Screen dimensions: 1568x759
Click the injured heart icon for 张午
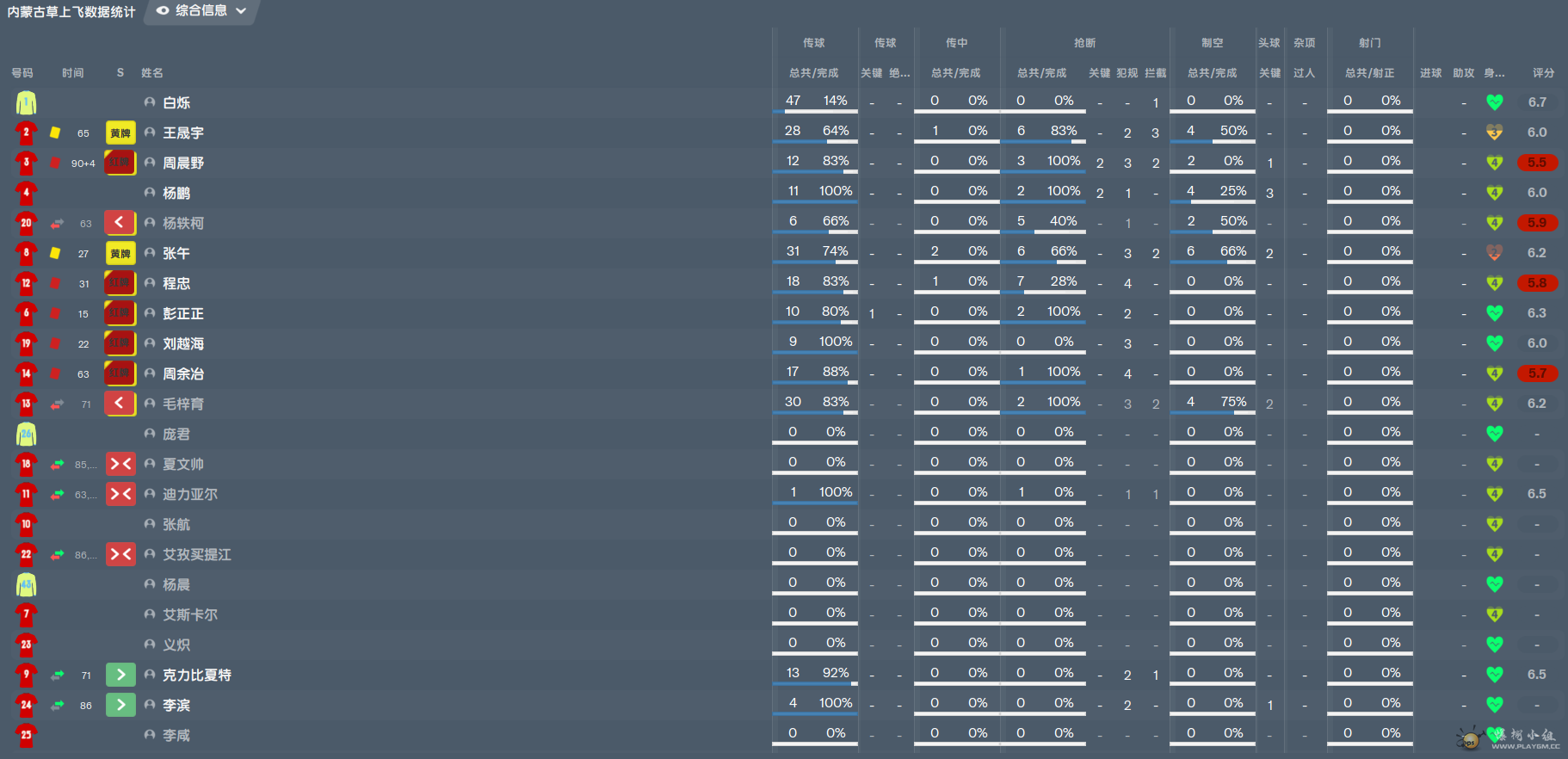(1495, 253)
